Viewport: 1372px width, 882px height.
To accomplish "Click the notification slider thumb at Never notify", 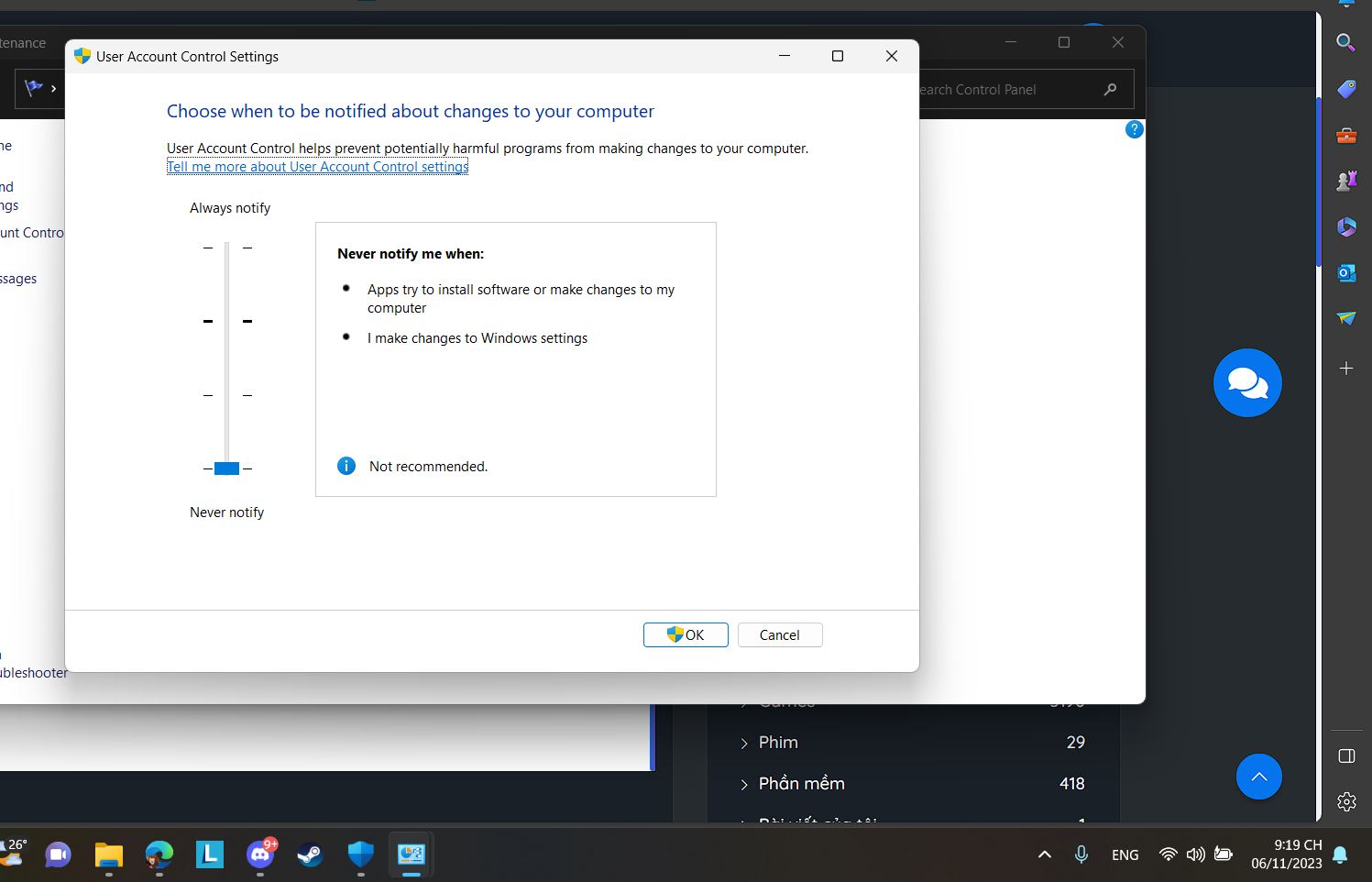I will [226, 469].
